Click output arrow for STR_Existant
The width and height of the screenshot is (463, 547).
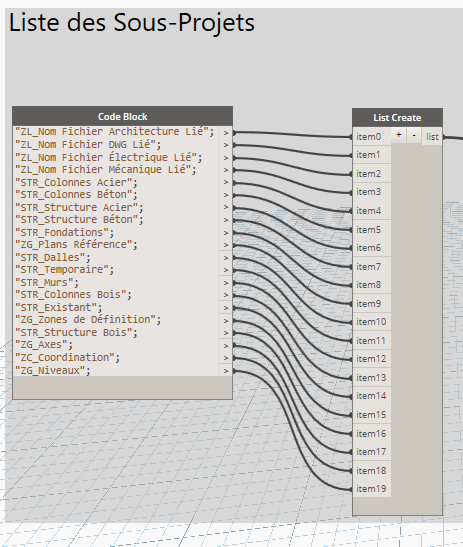226,308
